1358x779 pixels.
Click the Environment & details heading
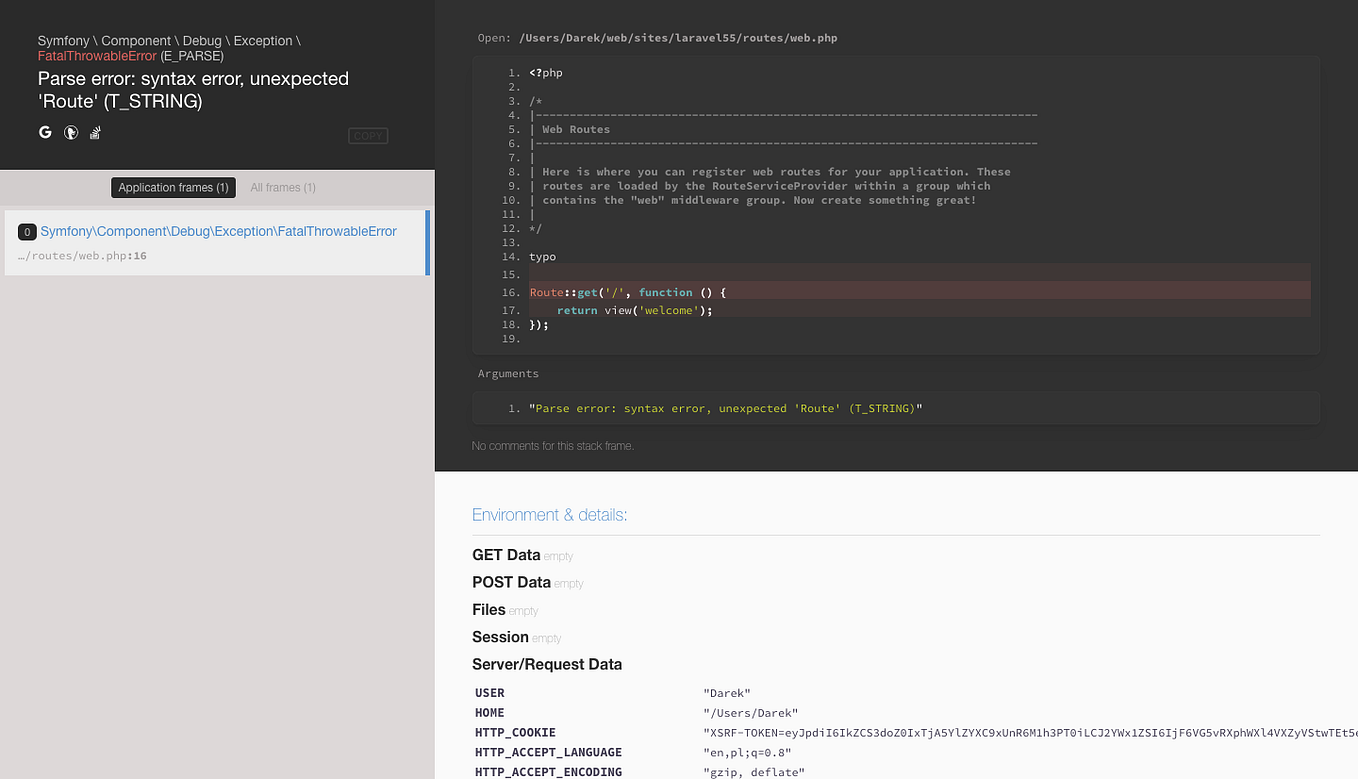click(549, 514)
